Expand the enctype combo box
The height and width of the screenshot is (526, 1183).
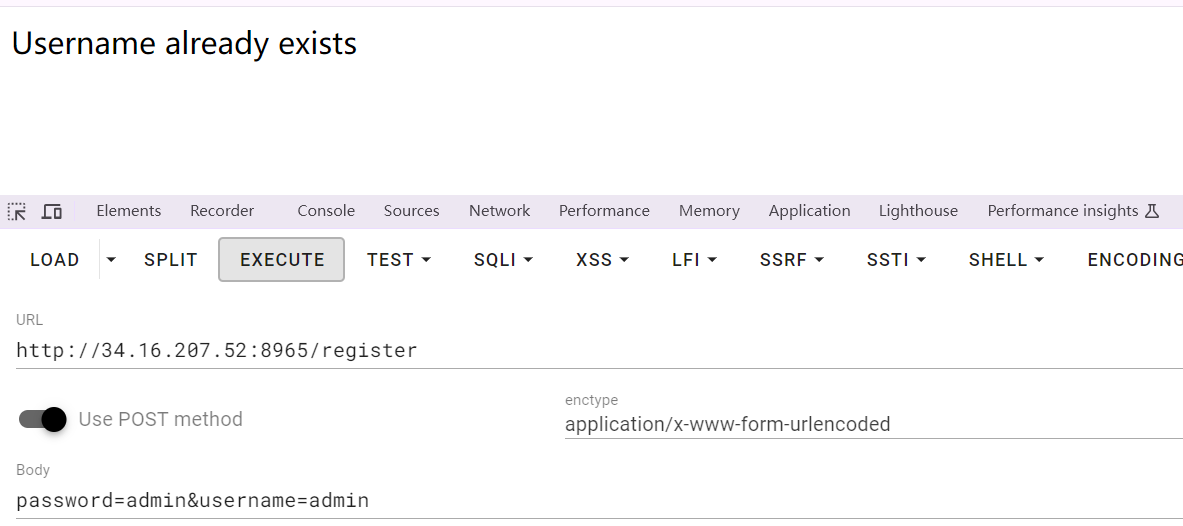(870, 424)
